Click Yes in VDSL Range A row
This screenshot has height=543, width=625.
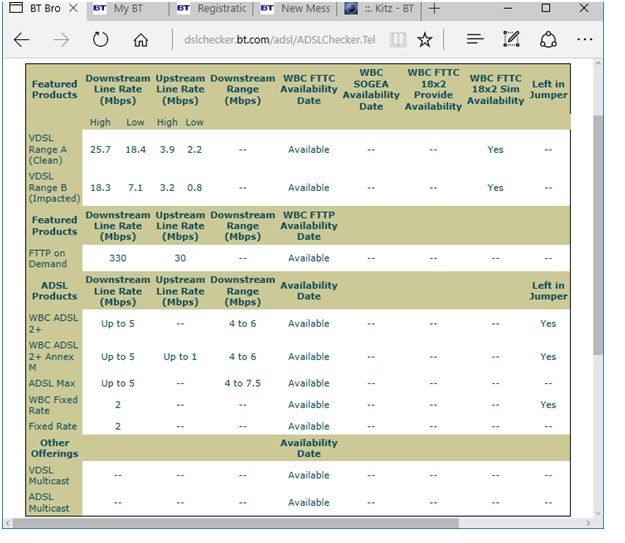pyautogui.click(x=495, y=150)
